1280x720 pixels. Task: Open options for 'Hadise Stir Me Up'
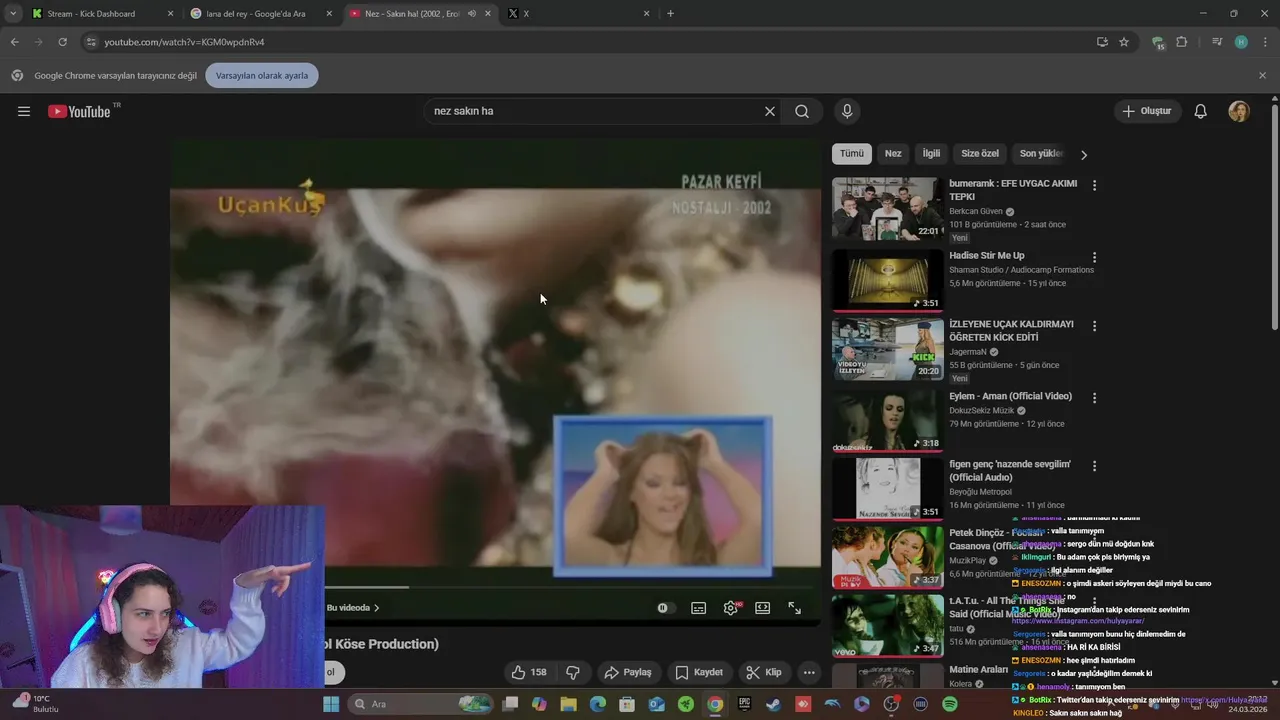coord(1095,257)
